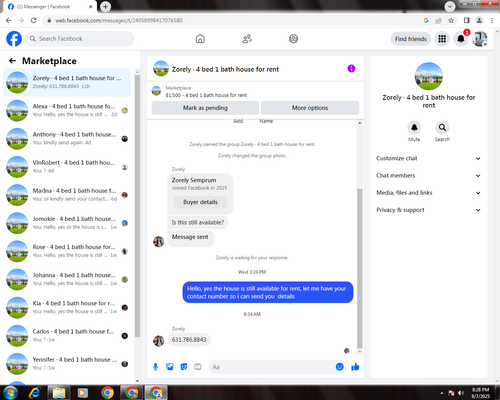500x400 pixels.
Task: Open the account profile picture menu
Action: [x=480, y=39]
